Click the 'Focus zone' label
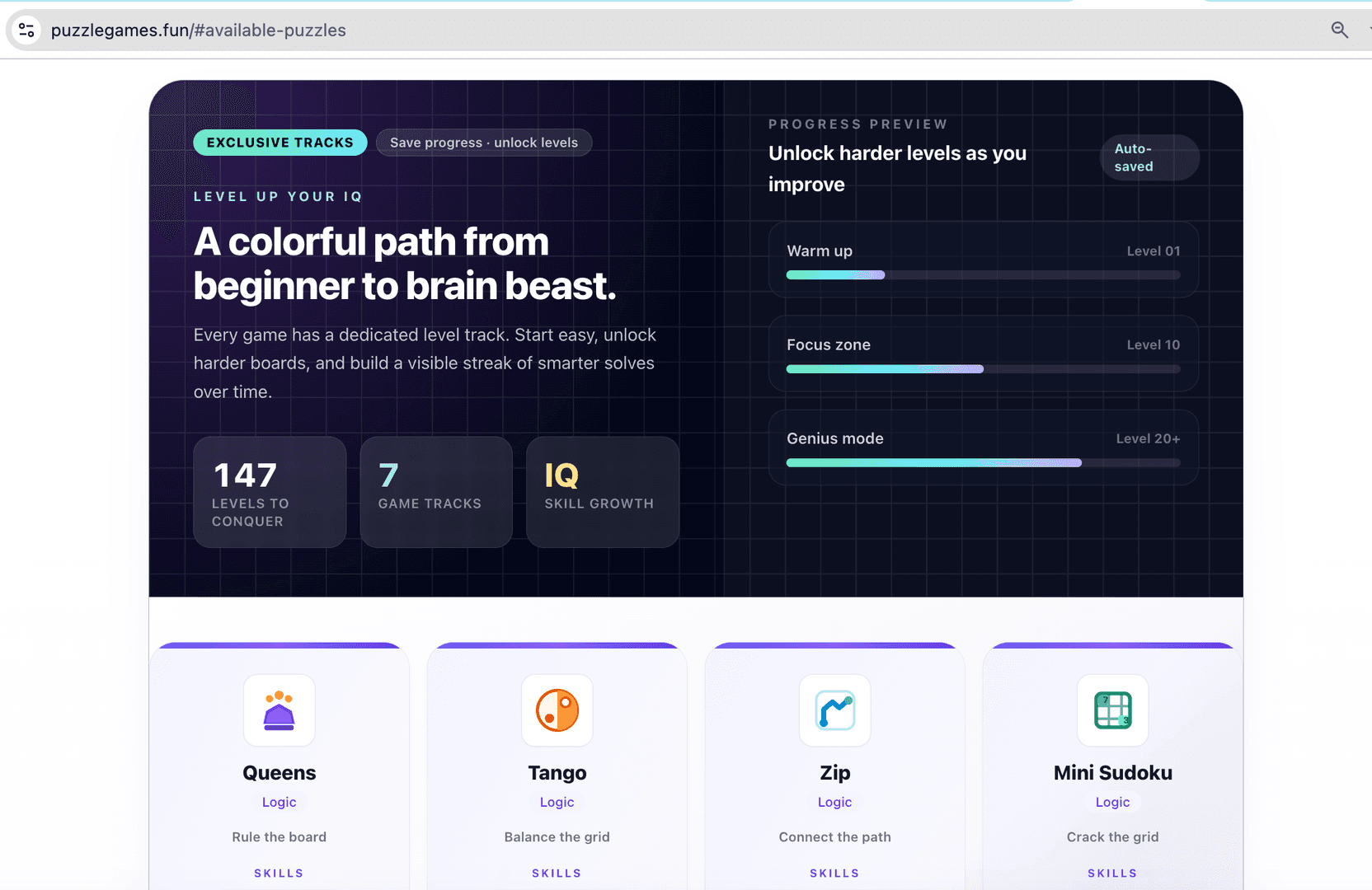The image size is (1372, 890). (829, 345)
